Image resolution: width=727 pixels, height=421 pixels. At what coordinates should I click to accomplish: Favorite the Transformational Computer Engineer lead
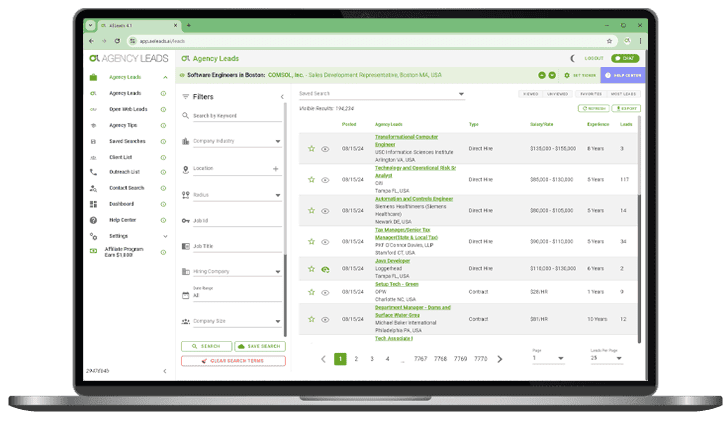tap(312, 149)
